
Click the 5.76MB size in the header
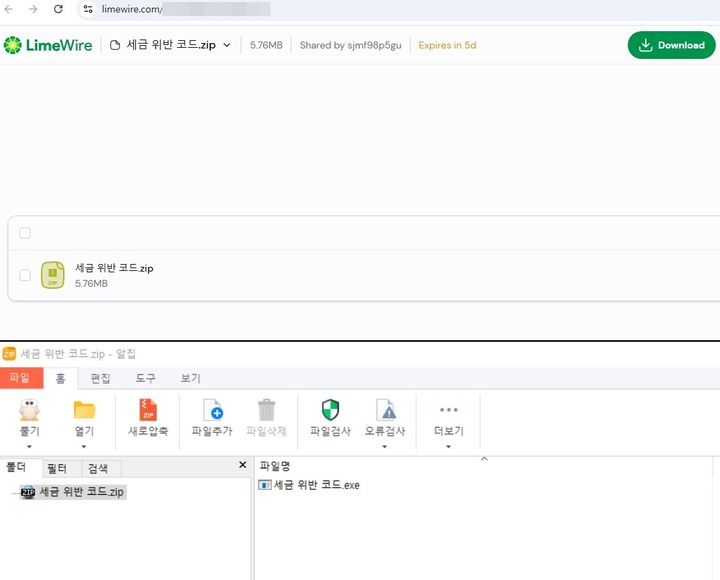266,45
